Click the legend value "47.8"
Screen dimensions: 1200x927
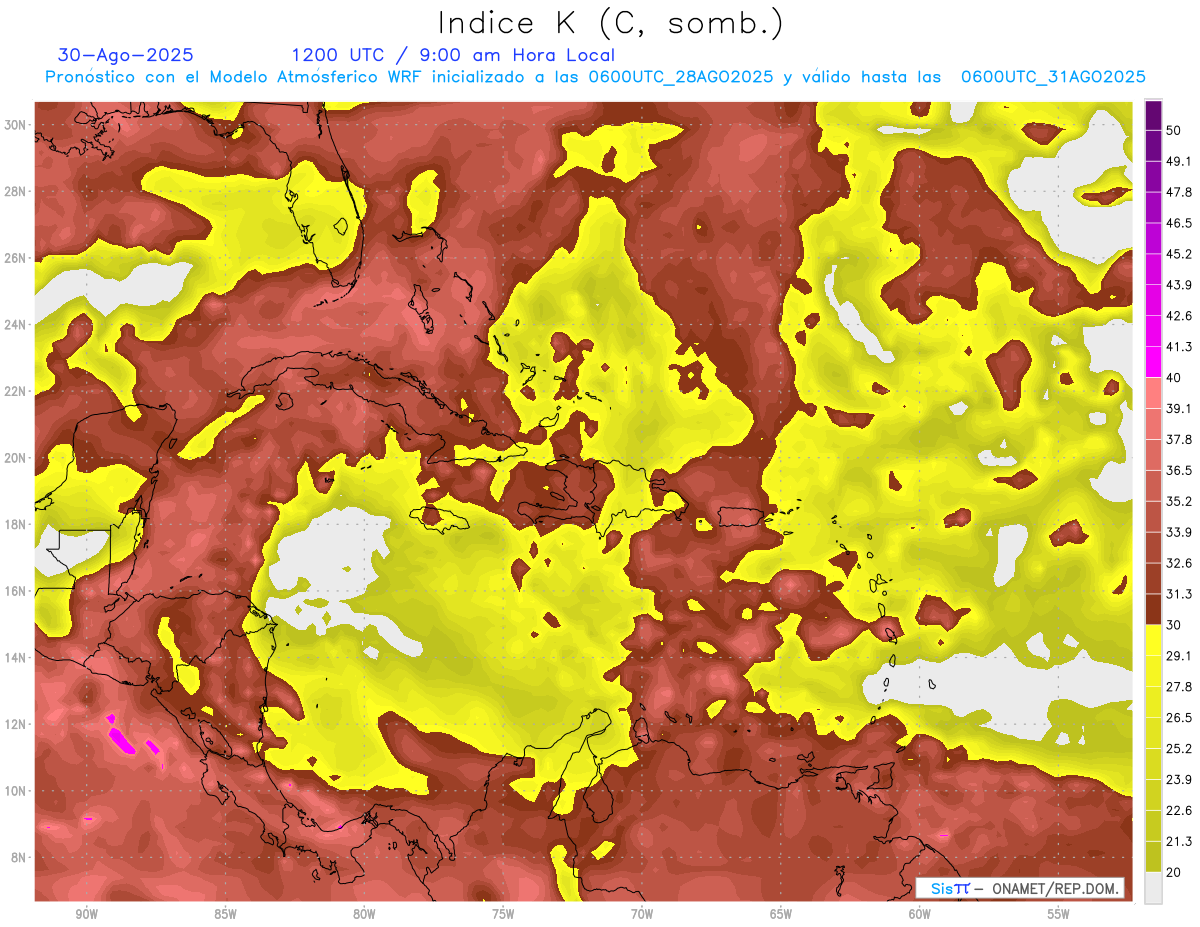click(x=1178, y=192)
